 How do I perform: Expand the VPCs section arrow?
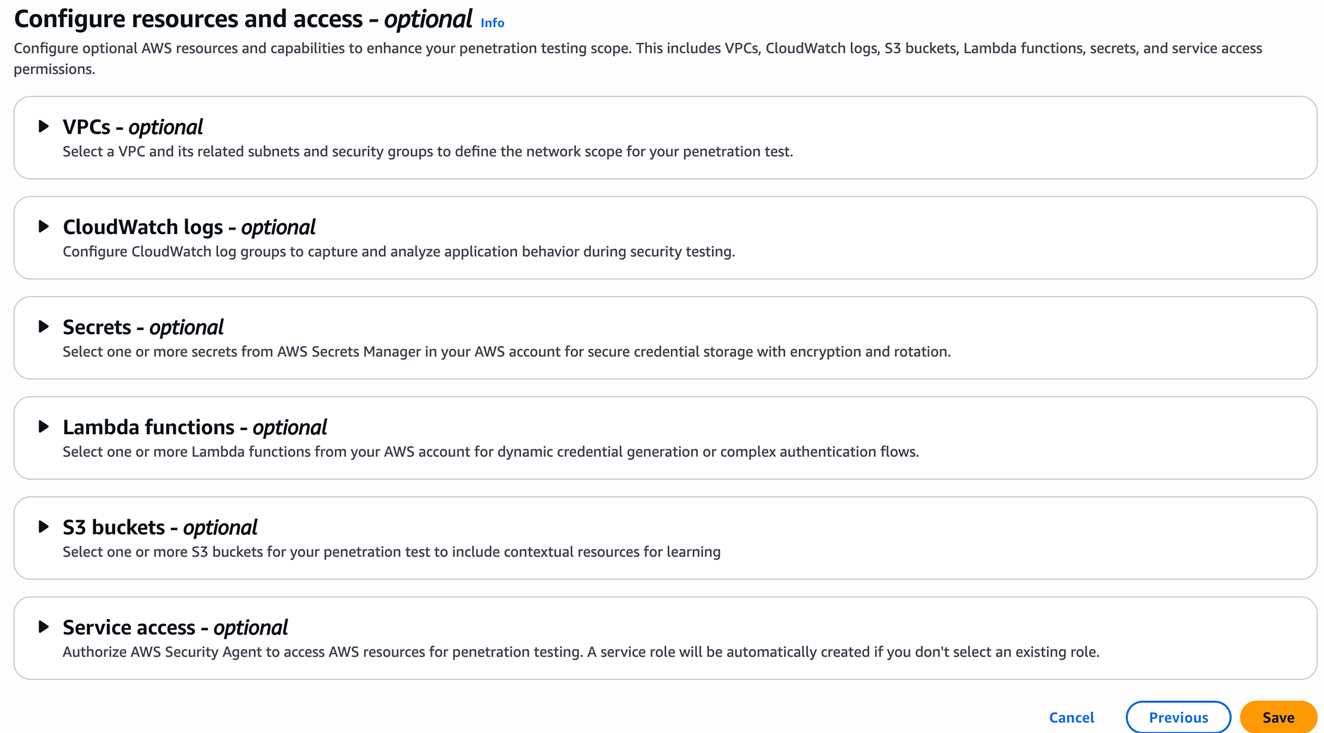point(44,127)
